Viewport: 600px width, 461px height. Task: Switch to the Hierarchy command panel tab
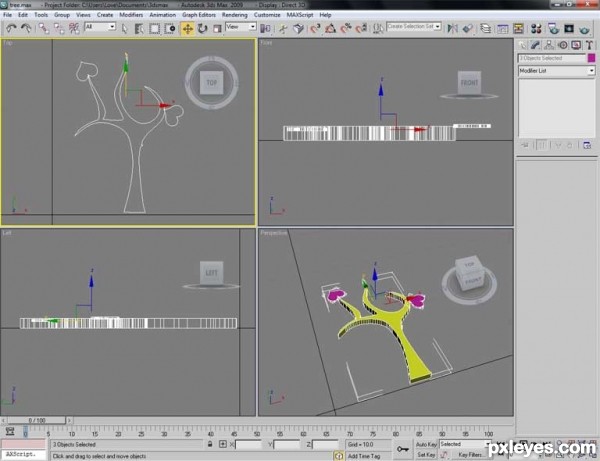tap(549, 45)
